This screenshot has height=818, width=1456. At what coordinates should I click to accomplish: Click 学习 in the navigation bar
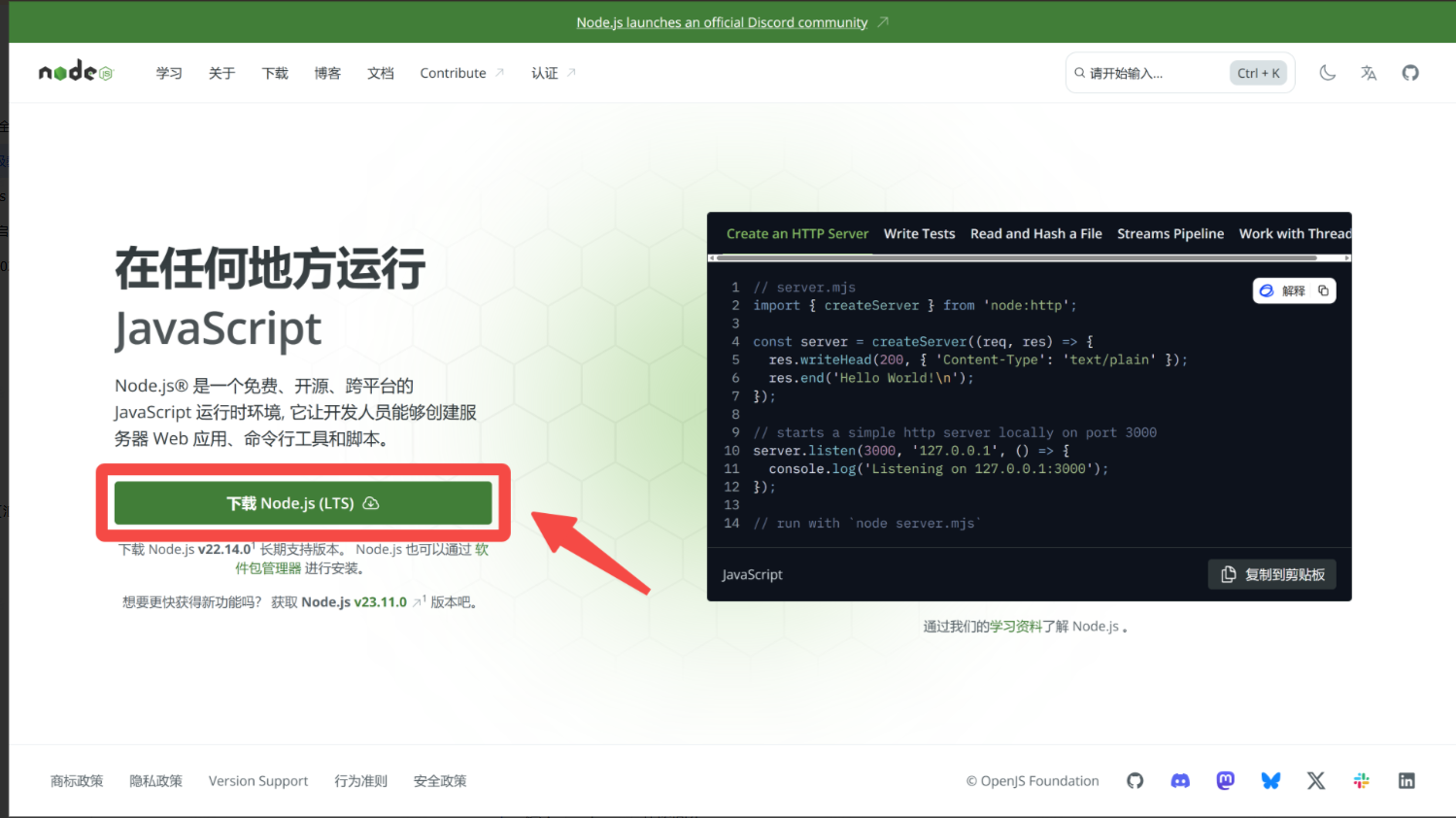click(x=168, y=72)
